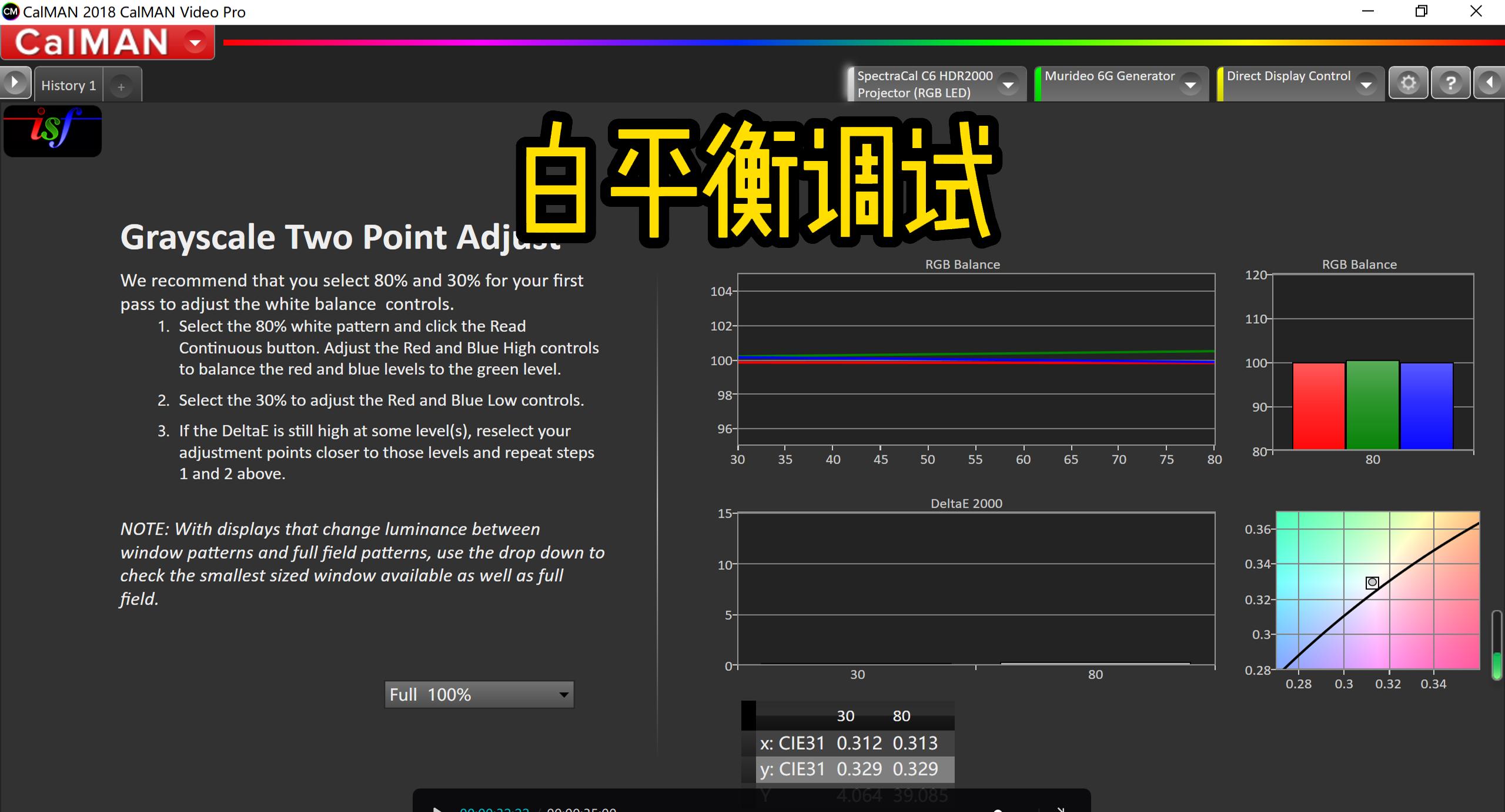This screenshot has height=812, width=1505.
Task: Click the isf logo icon
Action: 52,130
